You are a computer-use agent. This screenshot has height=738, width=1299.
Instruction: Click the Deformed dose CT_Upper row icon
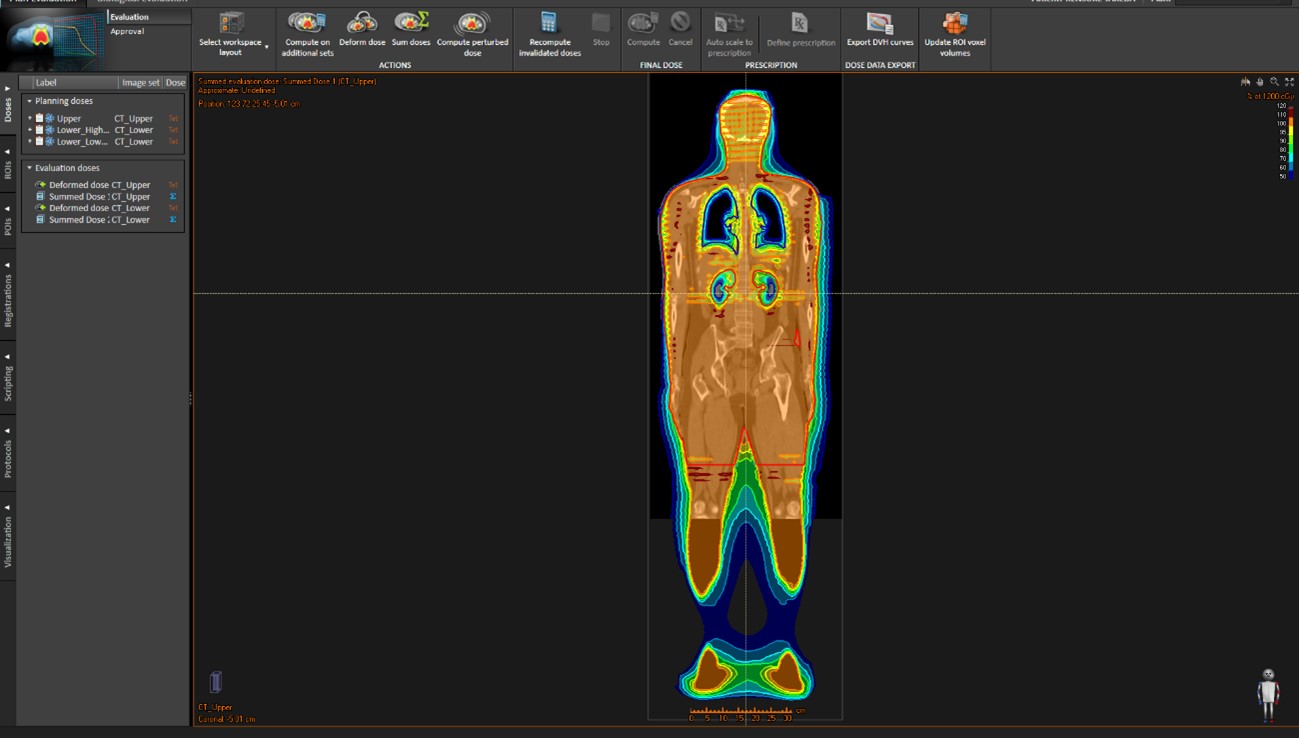click(x=40, y=185)
